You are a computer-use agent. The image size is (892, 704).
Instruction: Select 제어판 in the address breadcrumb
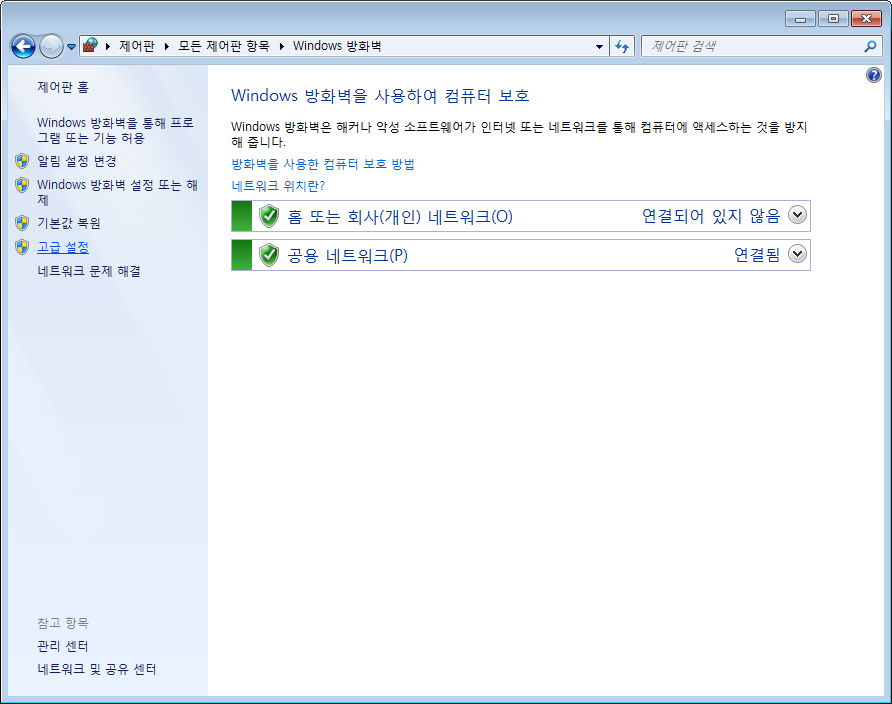[x=137, y=46]
